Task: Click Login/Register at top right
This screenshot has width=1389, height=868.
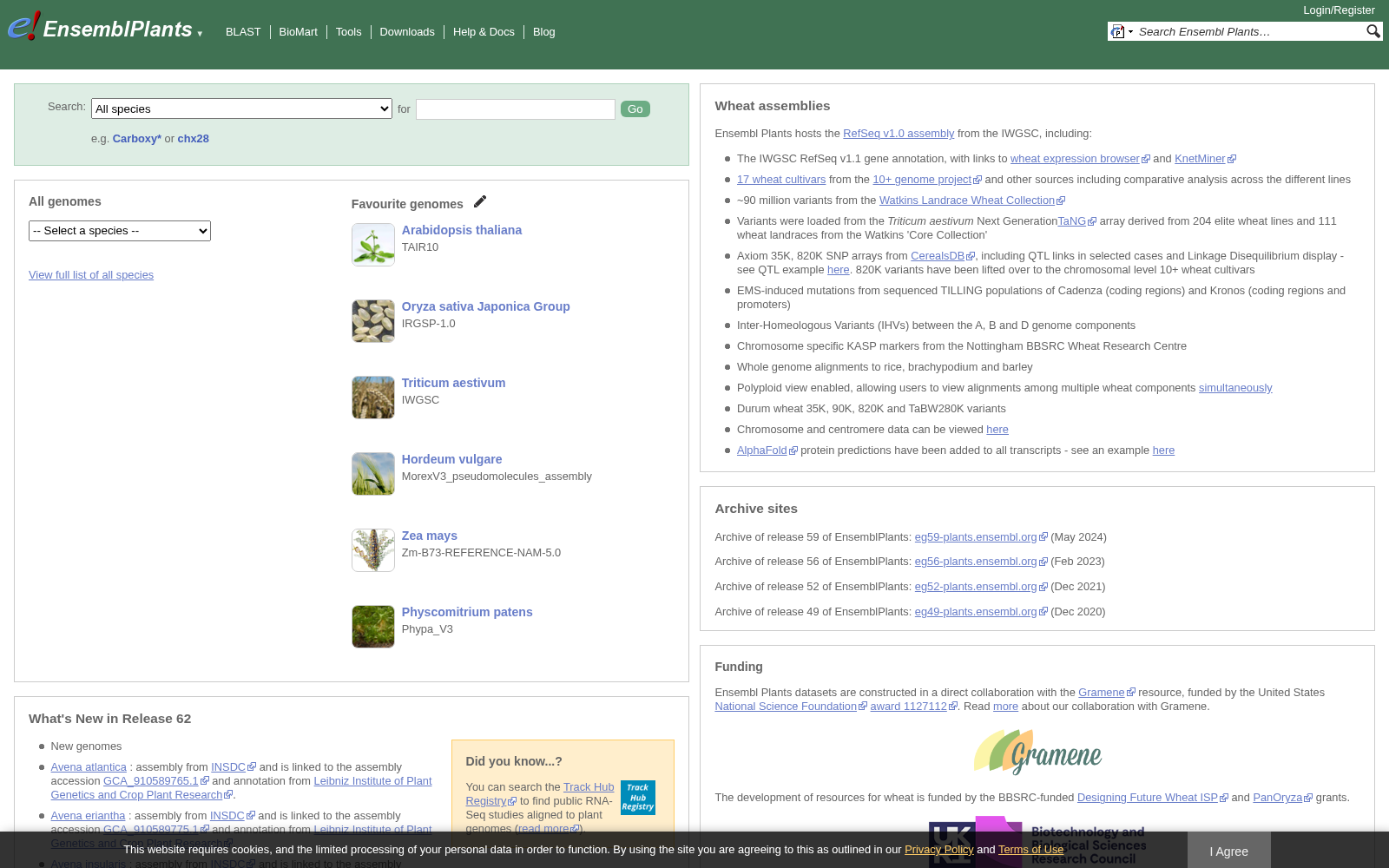Action: tap(1339, 10)
